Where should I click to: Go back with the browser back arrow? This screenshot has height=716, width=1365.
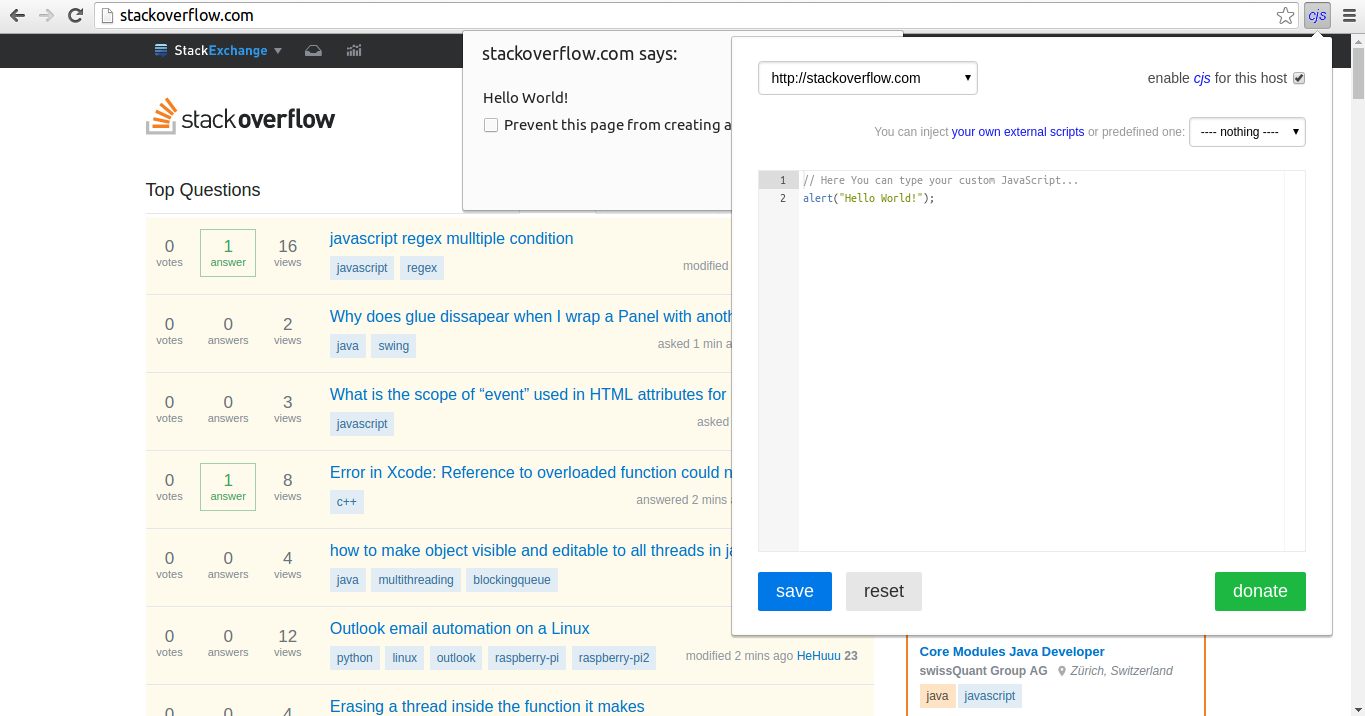[x=17, y=15]
